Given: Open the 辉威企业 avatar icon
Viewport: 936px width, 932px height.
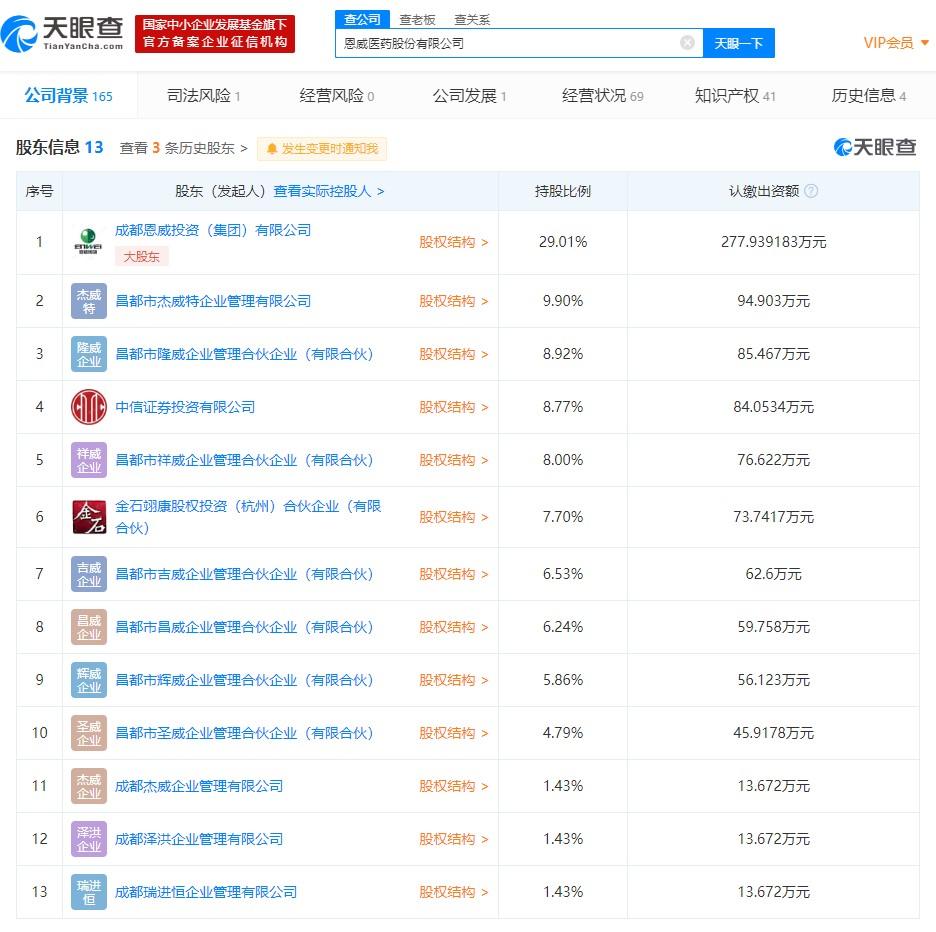Looking at the screenshot, I should tap(88, 680).
